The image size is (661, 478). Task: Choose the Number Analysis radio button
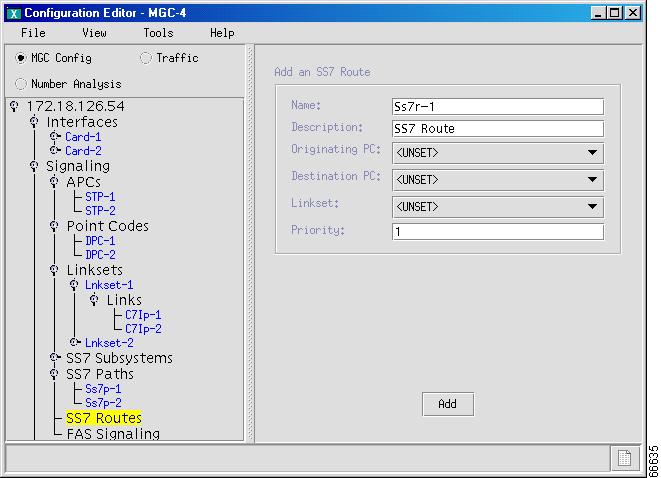[x=21, y=84]
